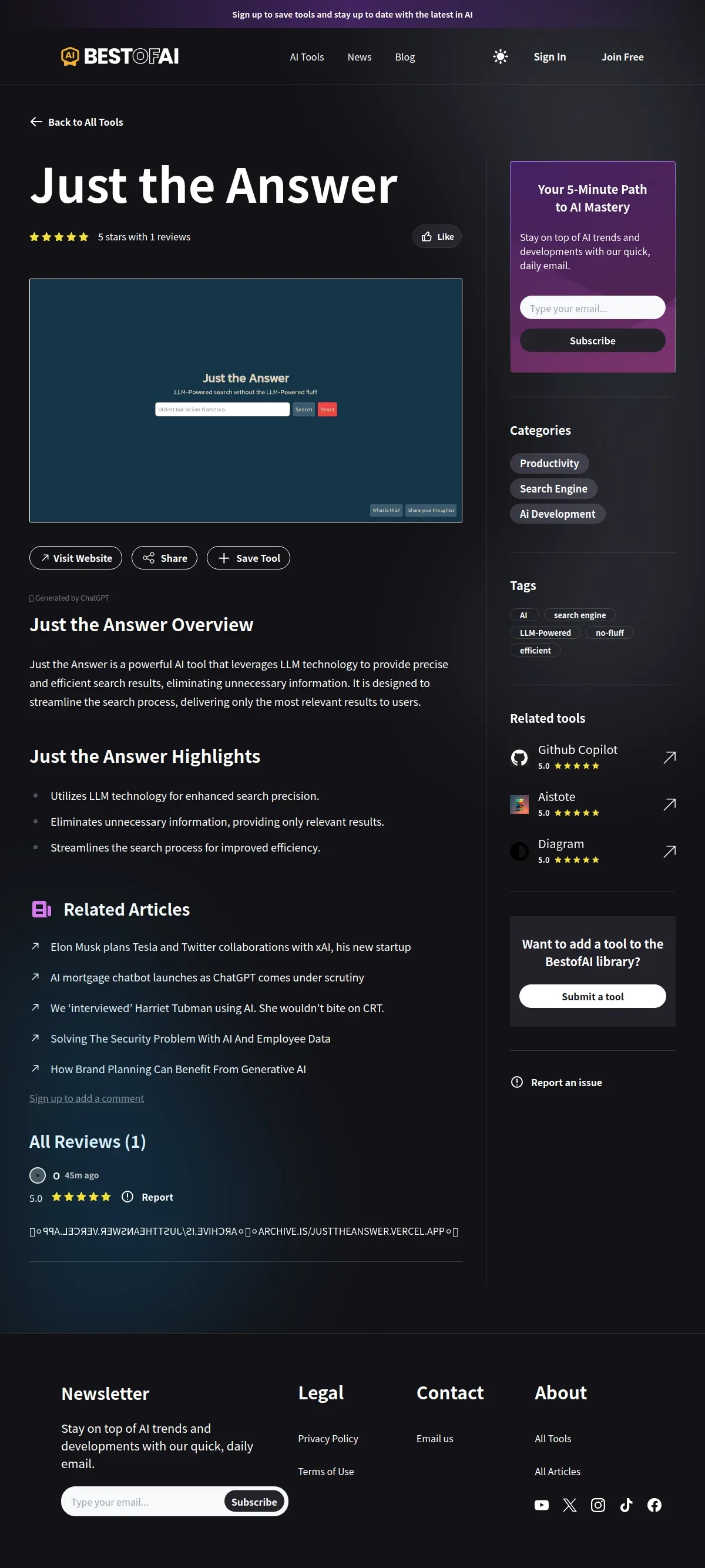Select the Search Engine category

[x=553, y=489]
